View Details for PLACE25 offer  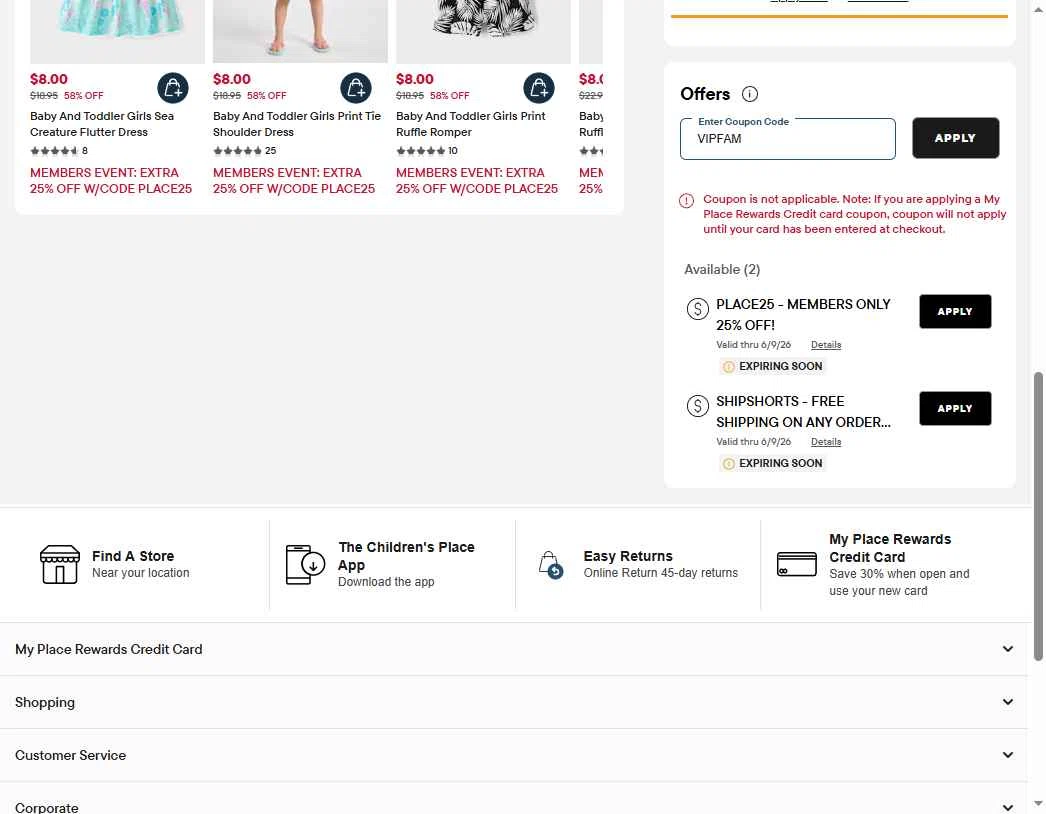[826, 345]
